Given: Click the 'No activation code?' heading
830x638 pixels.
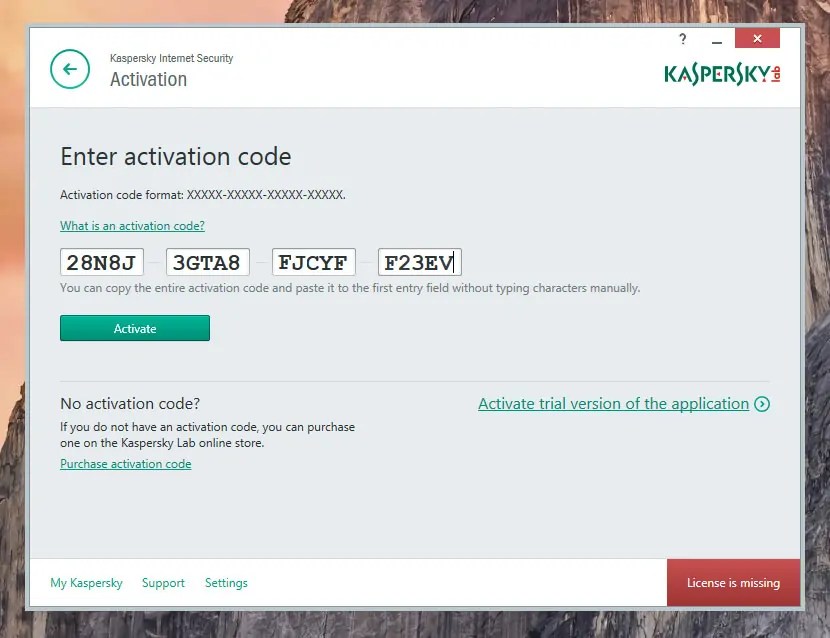Looking at the screenshot, I should point(130,403).
